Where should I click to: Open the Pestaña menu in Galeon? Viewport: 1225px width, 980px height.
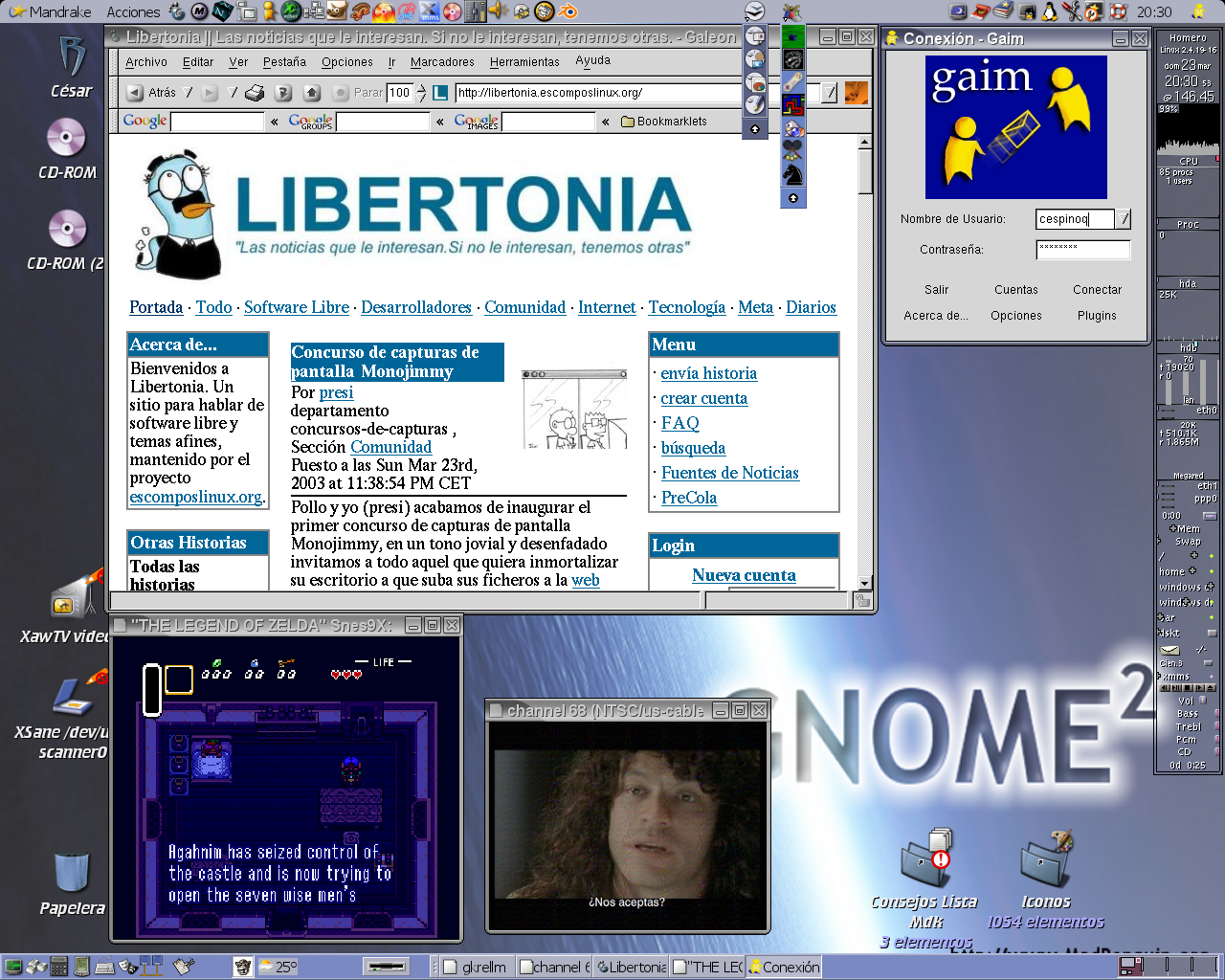[x=284, y=62]
